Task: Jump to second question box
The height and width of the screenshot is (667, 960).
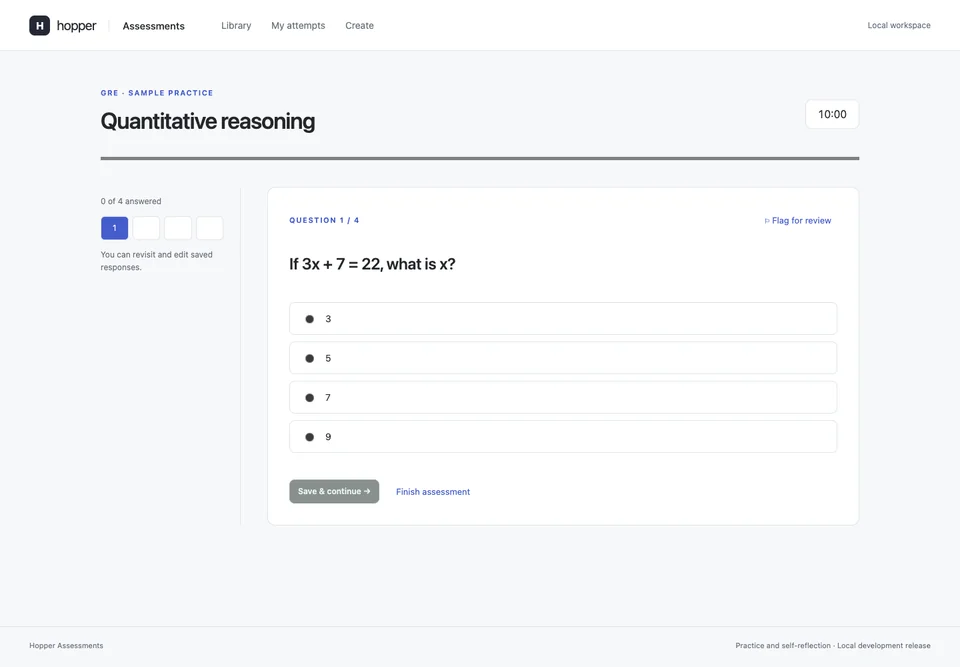Action: [x=146, y=228]
